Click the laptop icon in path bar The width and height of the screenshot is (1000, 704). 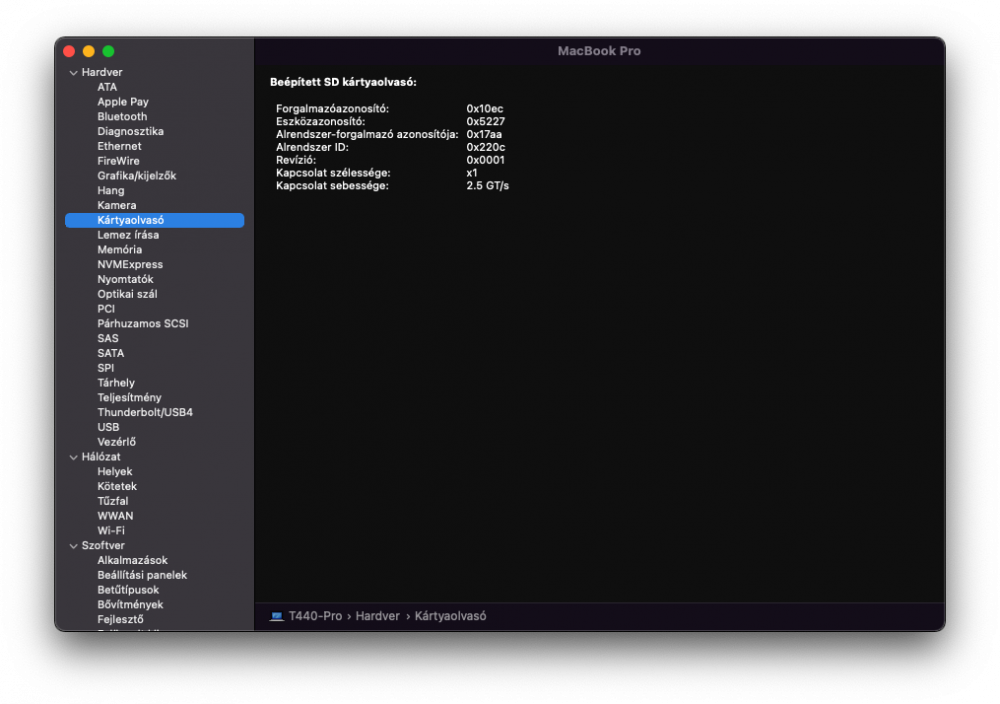coord(276,616)
